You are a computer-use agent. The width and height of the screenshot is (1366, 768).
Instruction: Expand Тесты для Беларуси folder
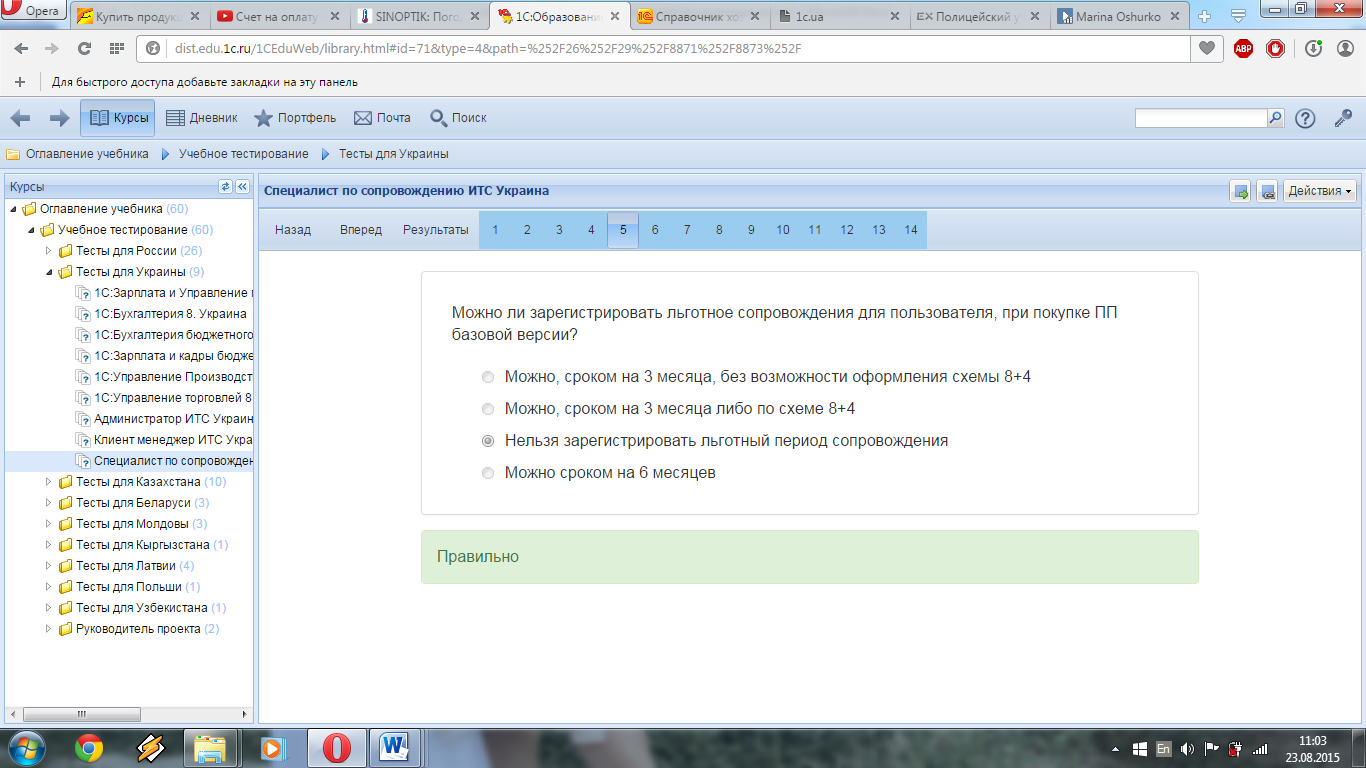click(50, 503)
